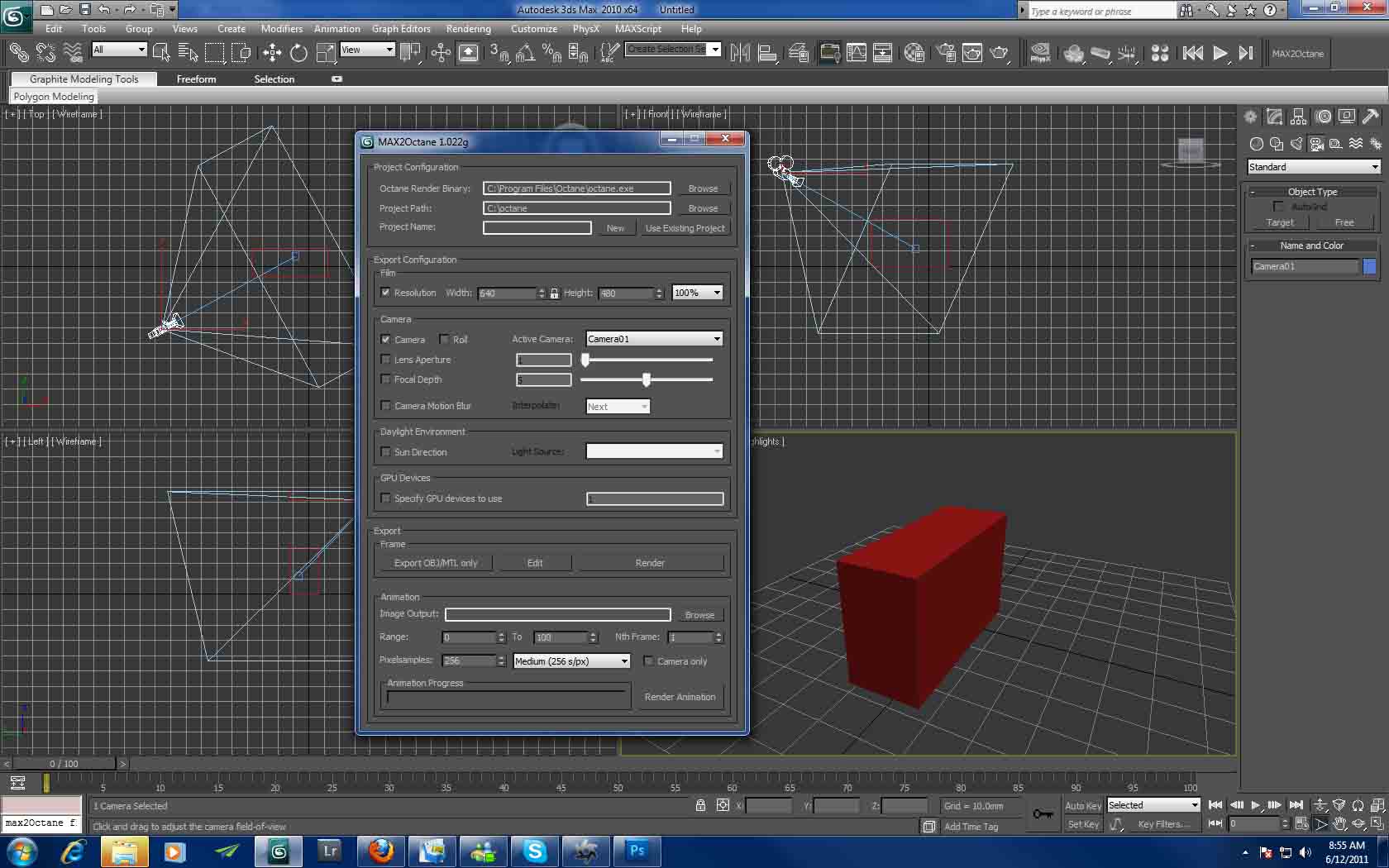Toggle Angle Snap in main toolbar

point(525,53)
